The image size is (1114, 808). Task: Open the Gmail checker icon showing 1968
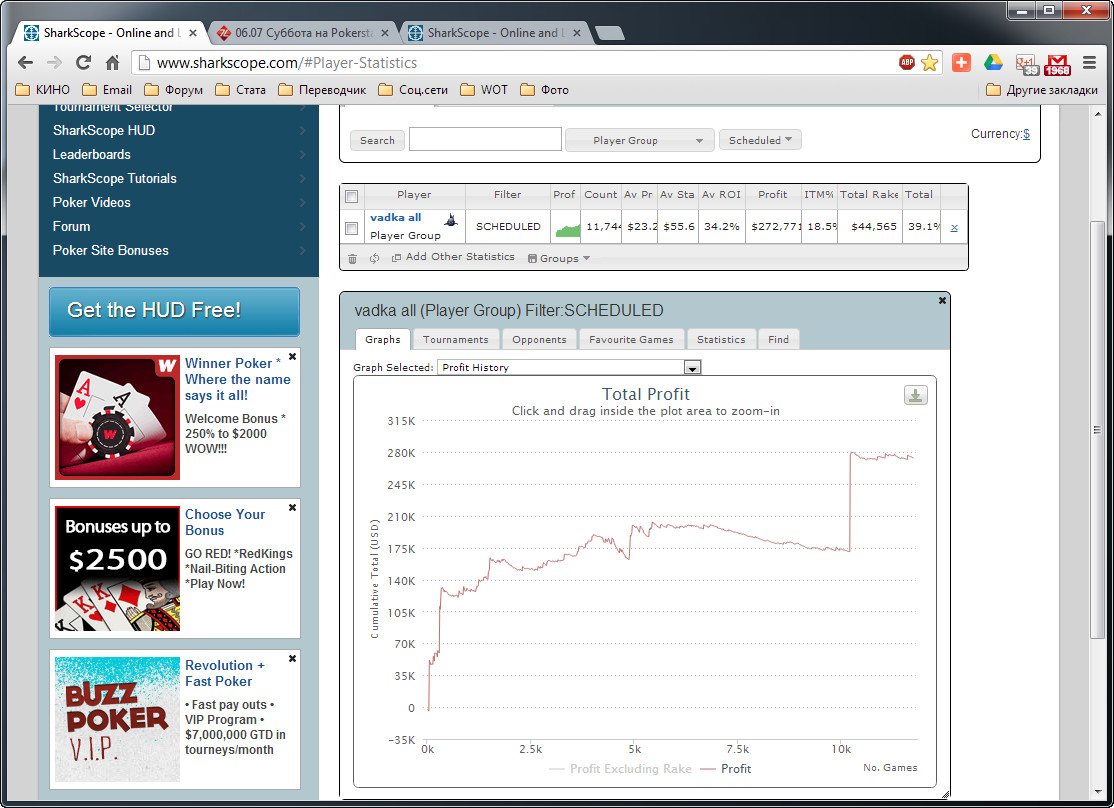coord(1057,64)
